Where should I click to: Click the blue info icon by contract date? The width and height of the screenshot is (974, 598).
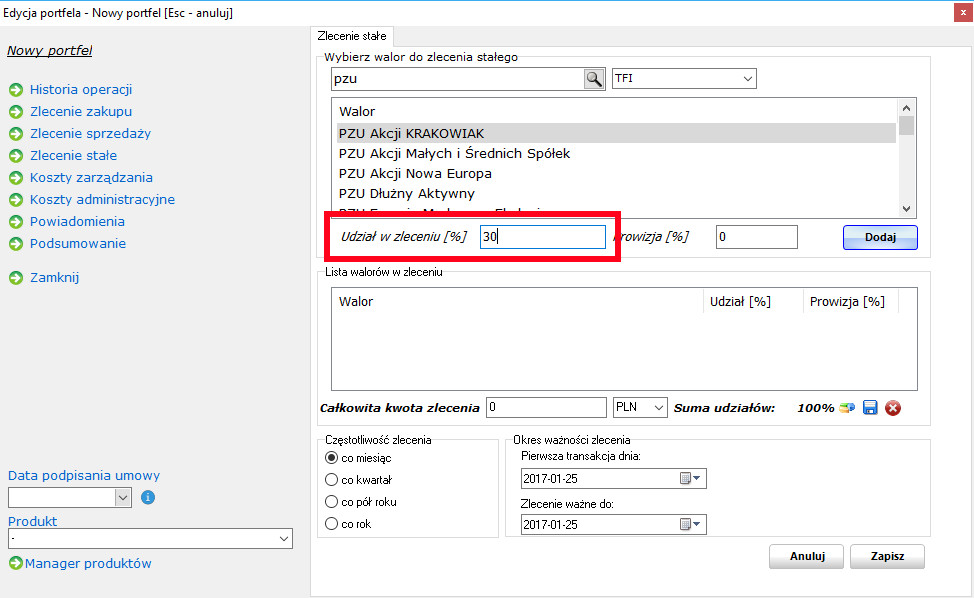(148, 497)
